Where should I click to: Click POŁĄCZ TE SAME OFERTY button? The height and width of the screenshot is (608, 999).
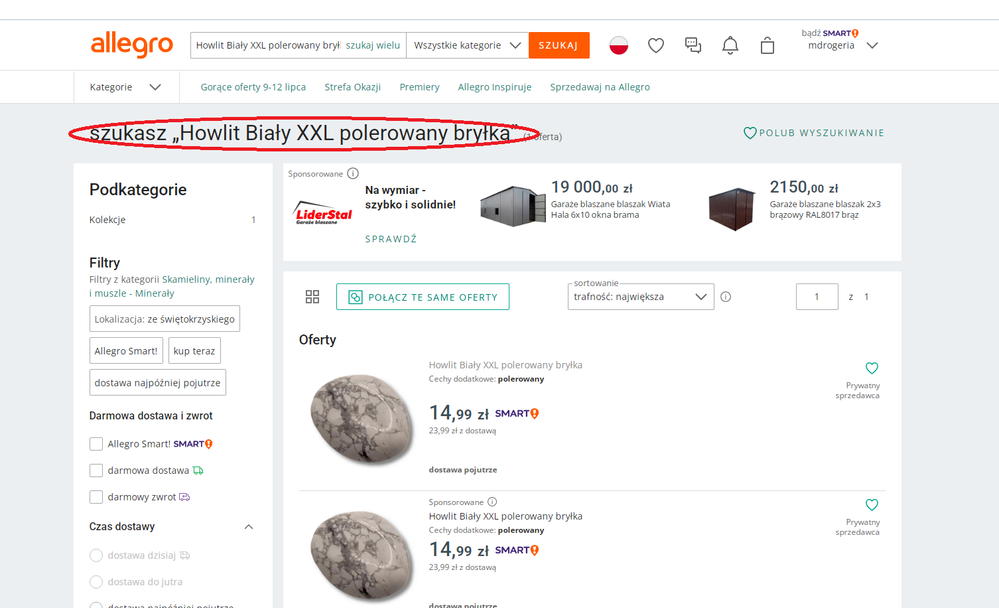422,297
